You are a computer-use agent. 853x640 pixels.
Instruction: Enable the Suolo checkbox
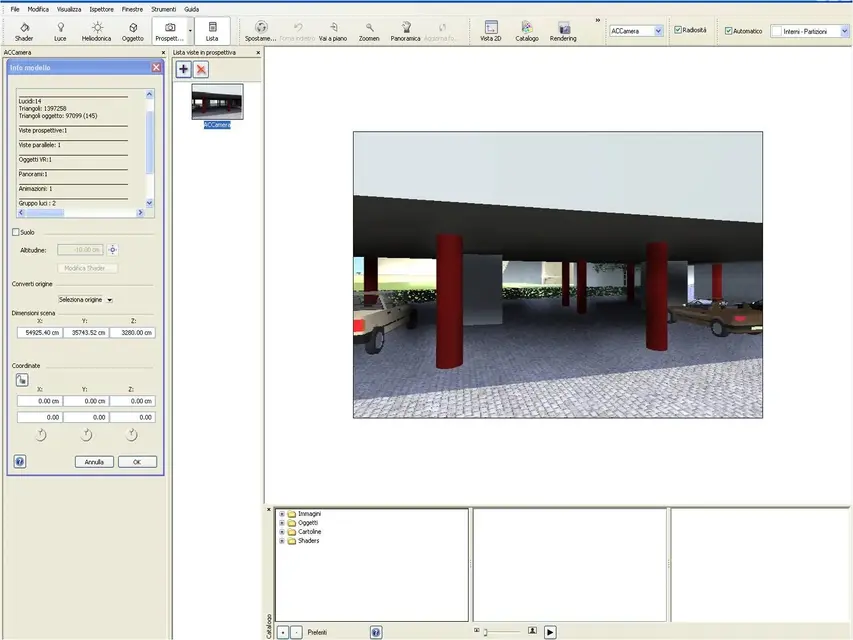(x=16, y=232)
